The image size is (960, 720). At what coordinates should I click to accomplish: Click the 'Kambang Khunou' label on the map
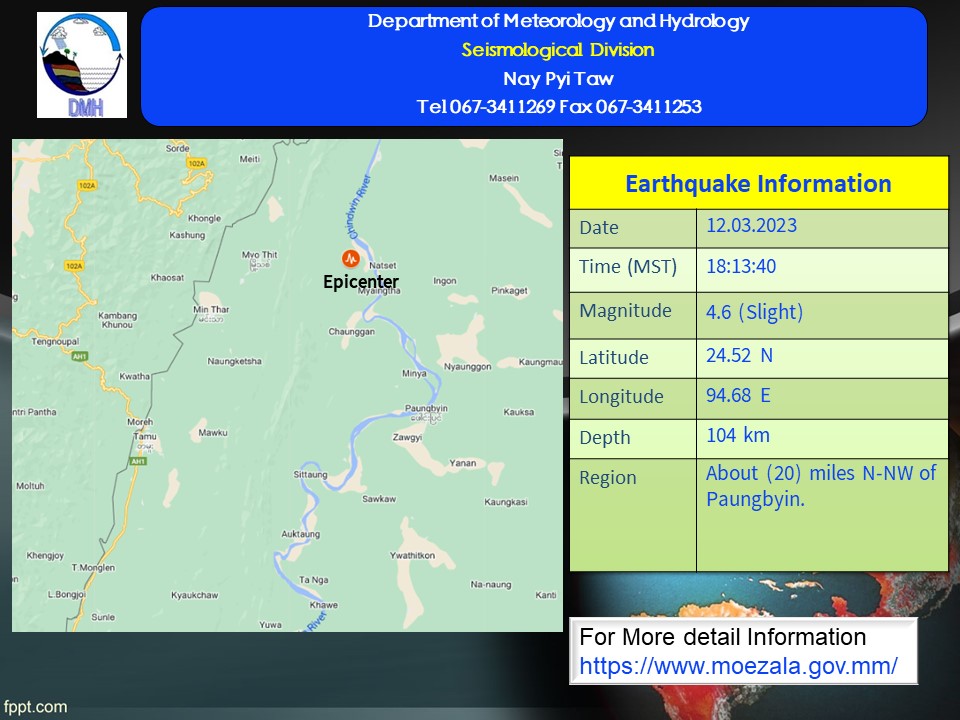[118, 320]
